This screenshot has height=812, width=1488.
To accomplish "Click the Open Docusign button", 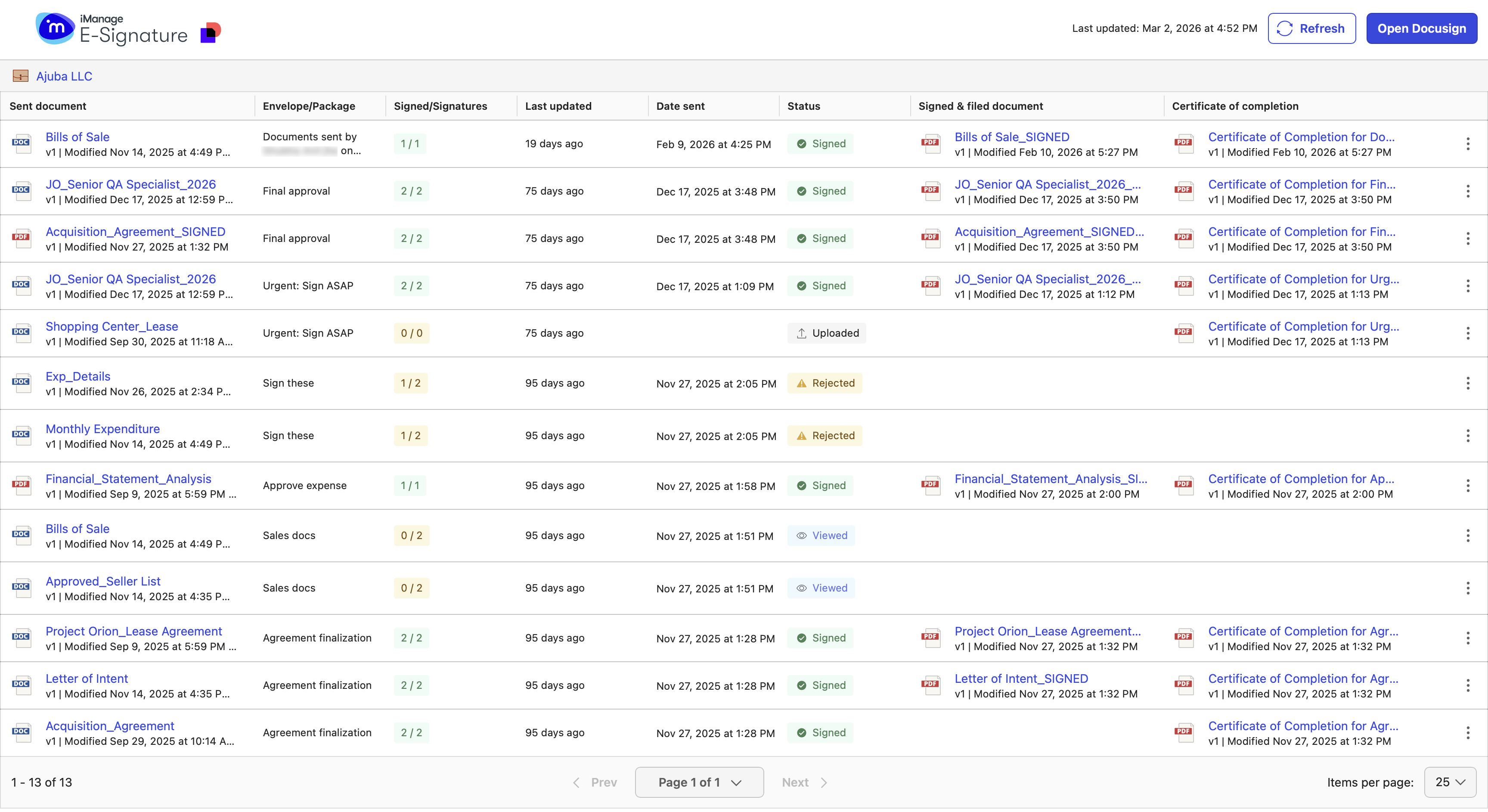I will [x=1421, y=28].
